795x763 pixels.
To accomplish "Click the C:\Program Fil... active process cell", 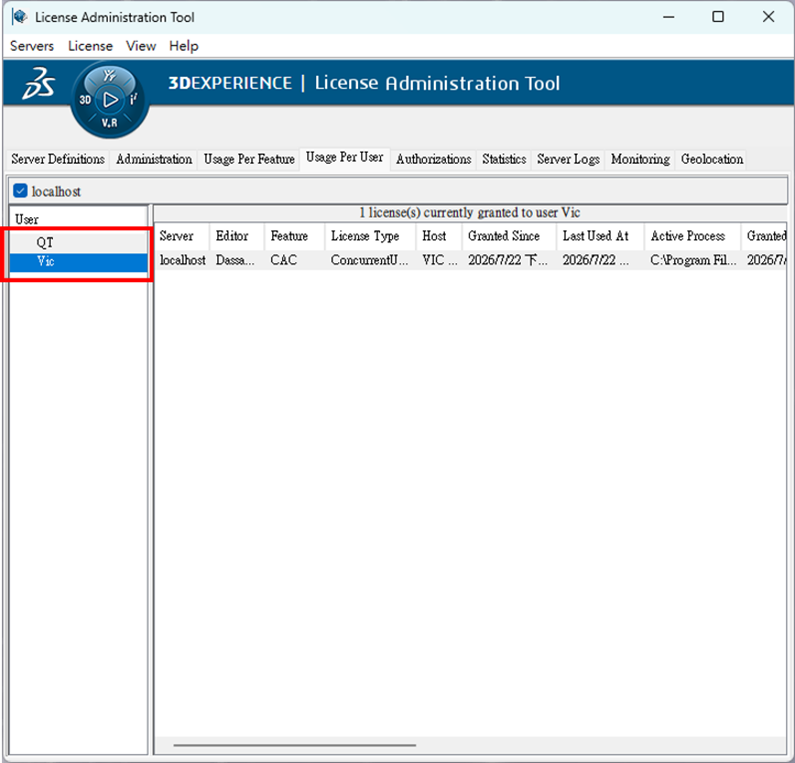I will pos(693,260).
